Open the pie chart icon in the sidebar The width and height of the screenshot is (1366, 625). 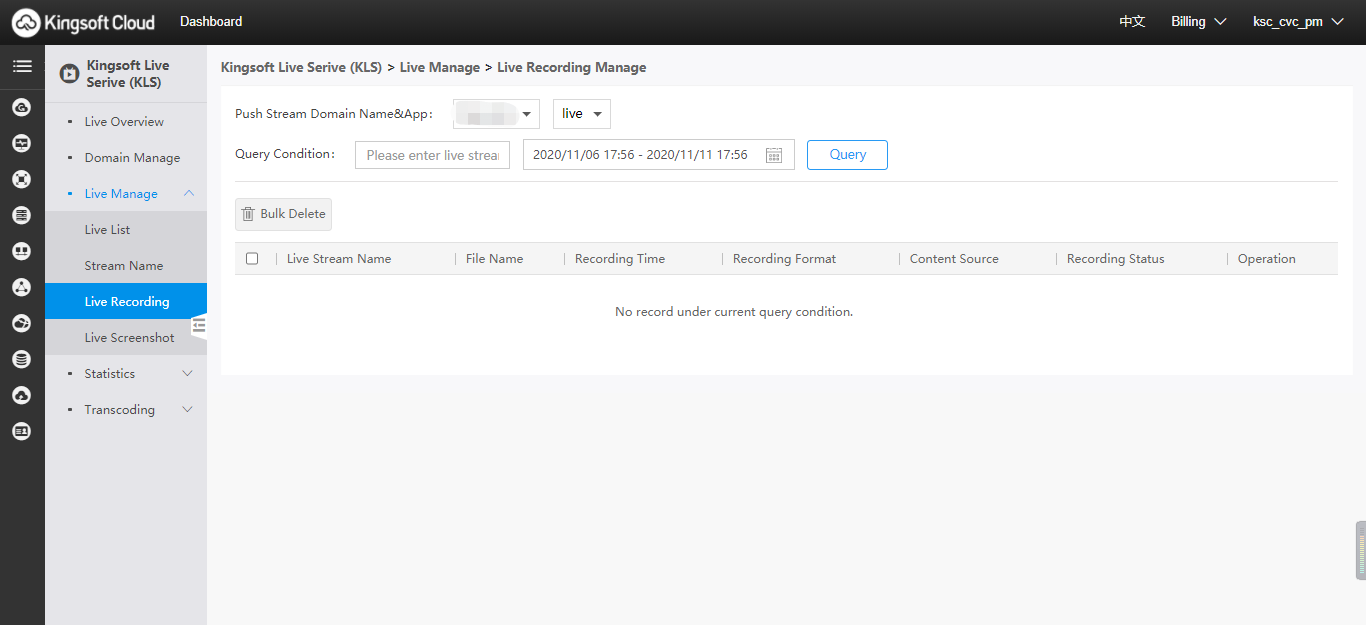[x=22, y=323]
